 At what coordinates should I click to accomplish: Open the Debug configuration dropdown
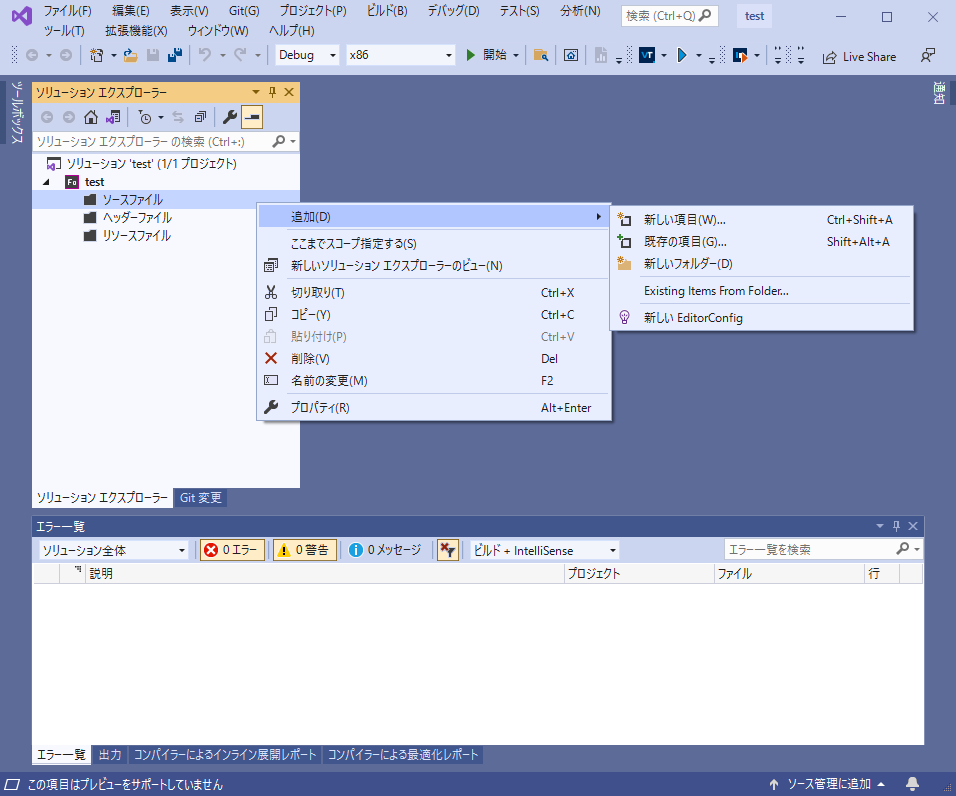pyautogui.click(x=307, y=55)
